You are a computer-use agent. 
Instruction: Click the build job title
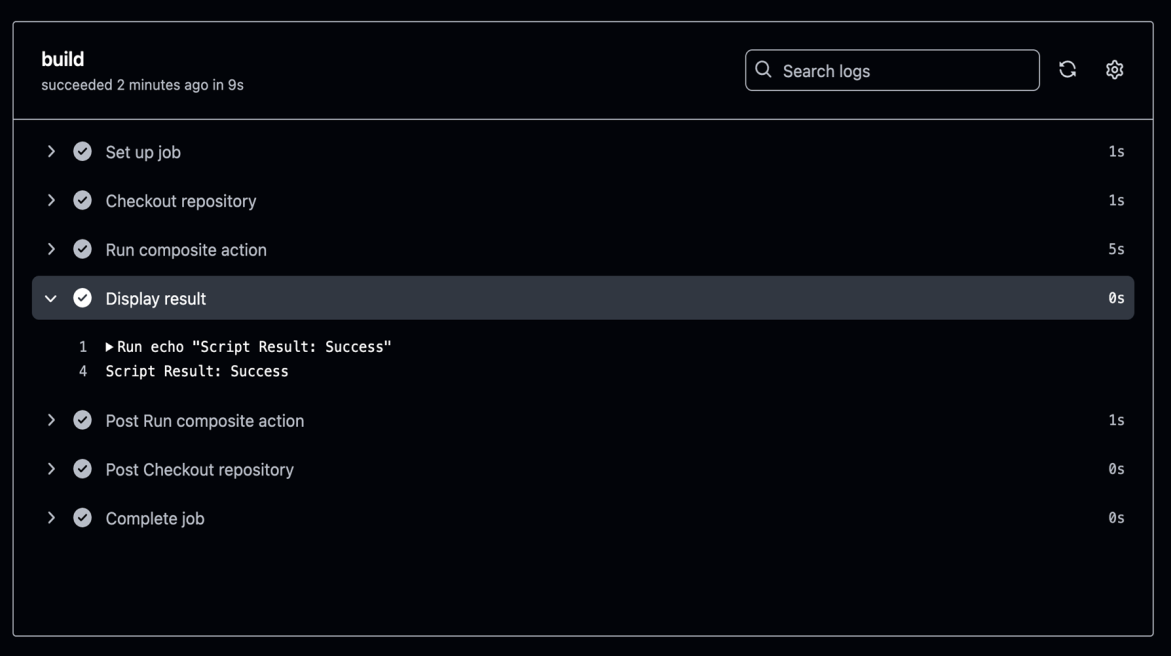(x=63, y=59)
